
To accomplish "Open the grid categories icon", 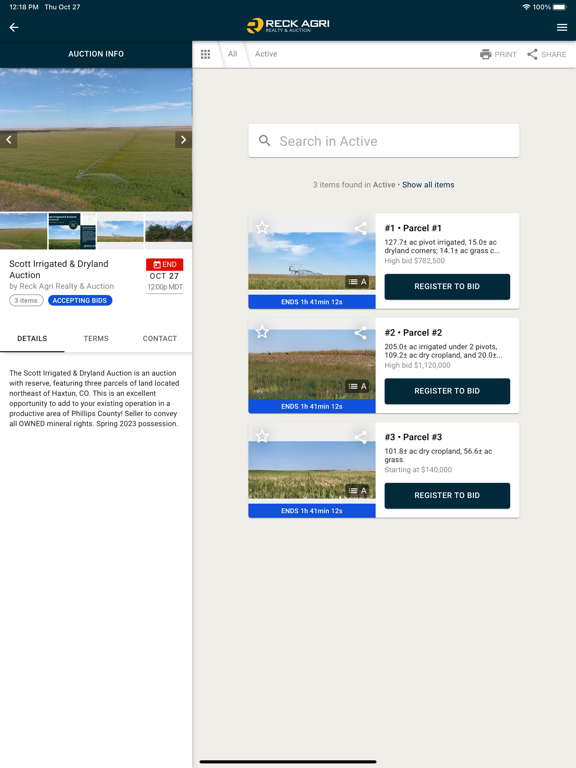I will click(x=205, y=54).
